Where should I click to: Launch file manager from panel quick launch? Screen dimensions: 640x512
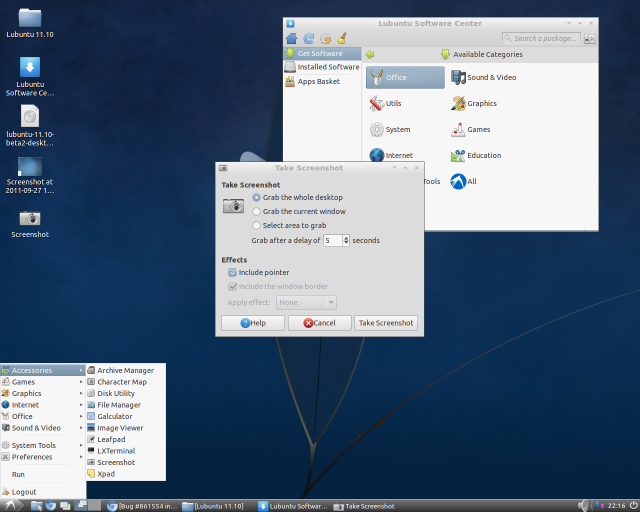pyautogui.click(x=36, y=506)
